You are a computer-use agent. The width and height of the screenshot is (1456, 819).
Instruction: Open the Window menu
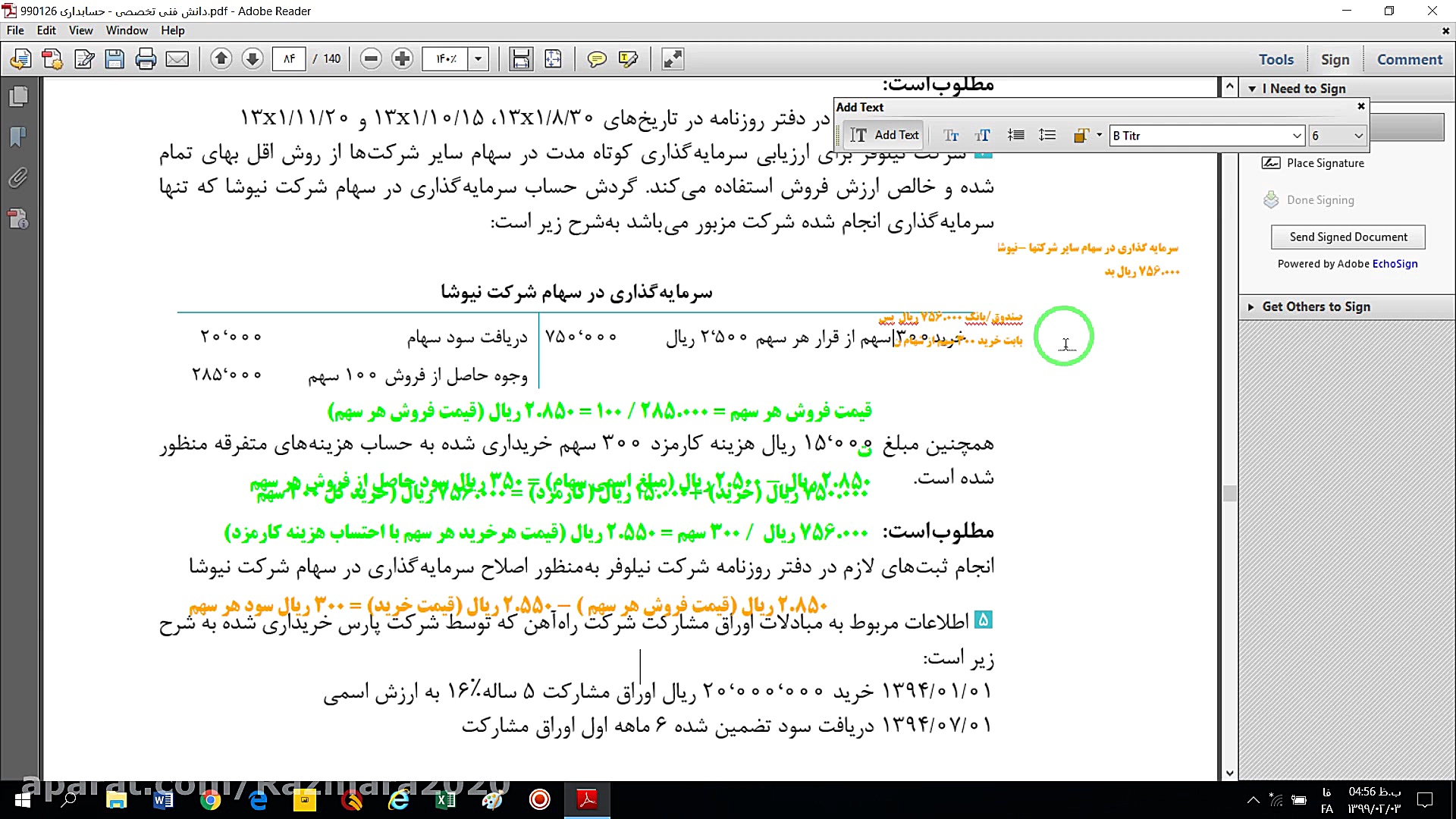pos(127,30)
